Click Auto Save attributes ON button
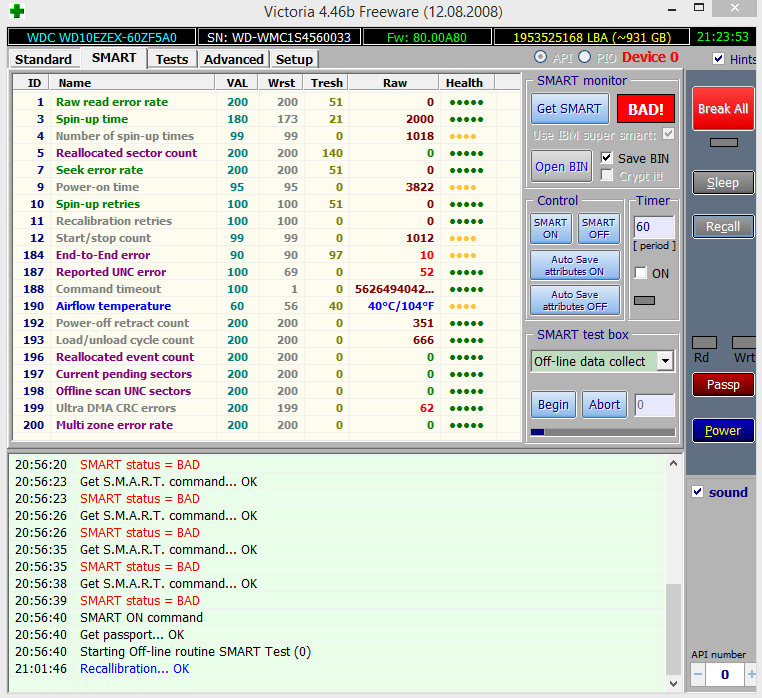The width and height of the screenshot is (762, 698). coord(574,265)
